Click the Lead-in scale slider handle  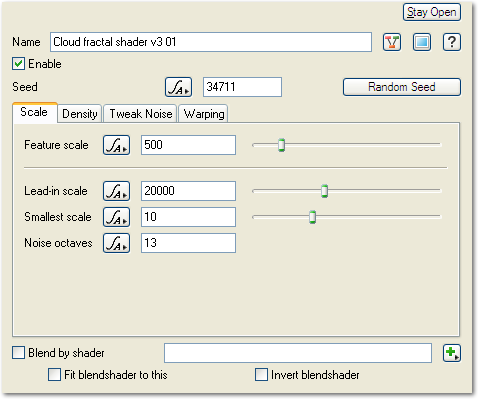click(324, 191)
